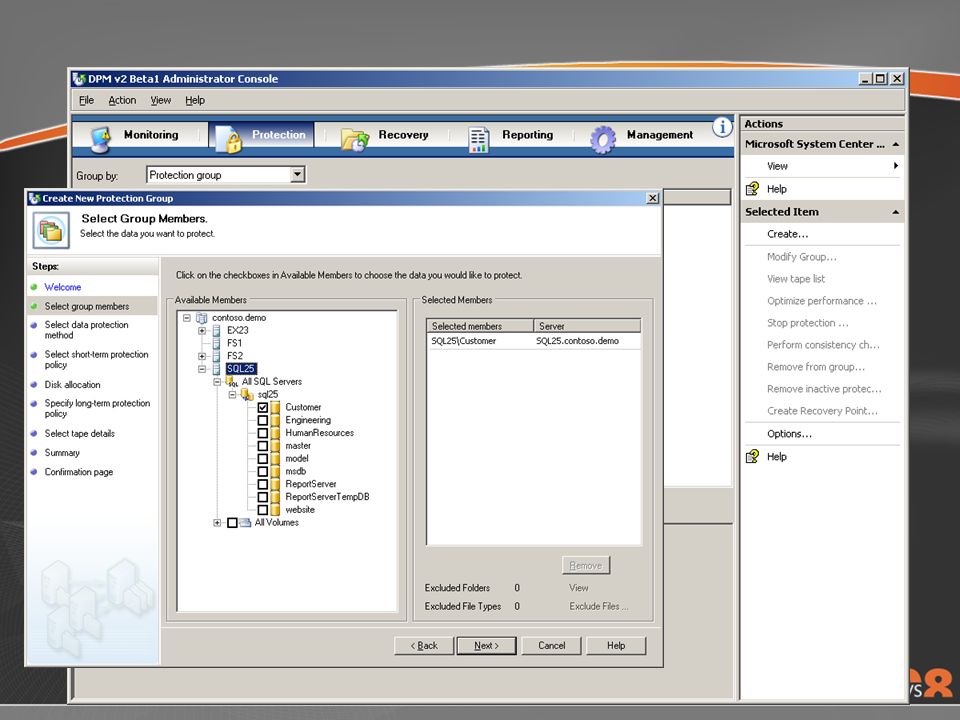Screen dimensions: 960x720
Task: Check the ReportServerTempDB checkbox
Action: (263, 497)
